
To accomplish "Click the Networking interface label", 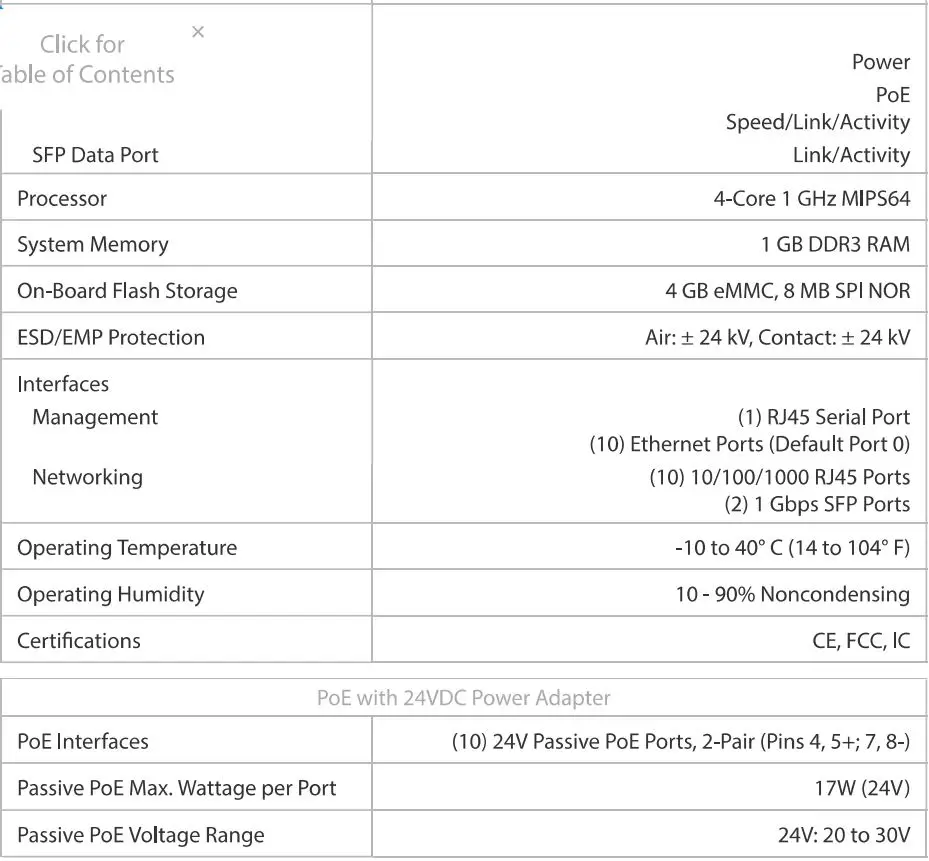I will (x=87, y=477).
